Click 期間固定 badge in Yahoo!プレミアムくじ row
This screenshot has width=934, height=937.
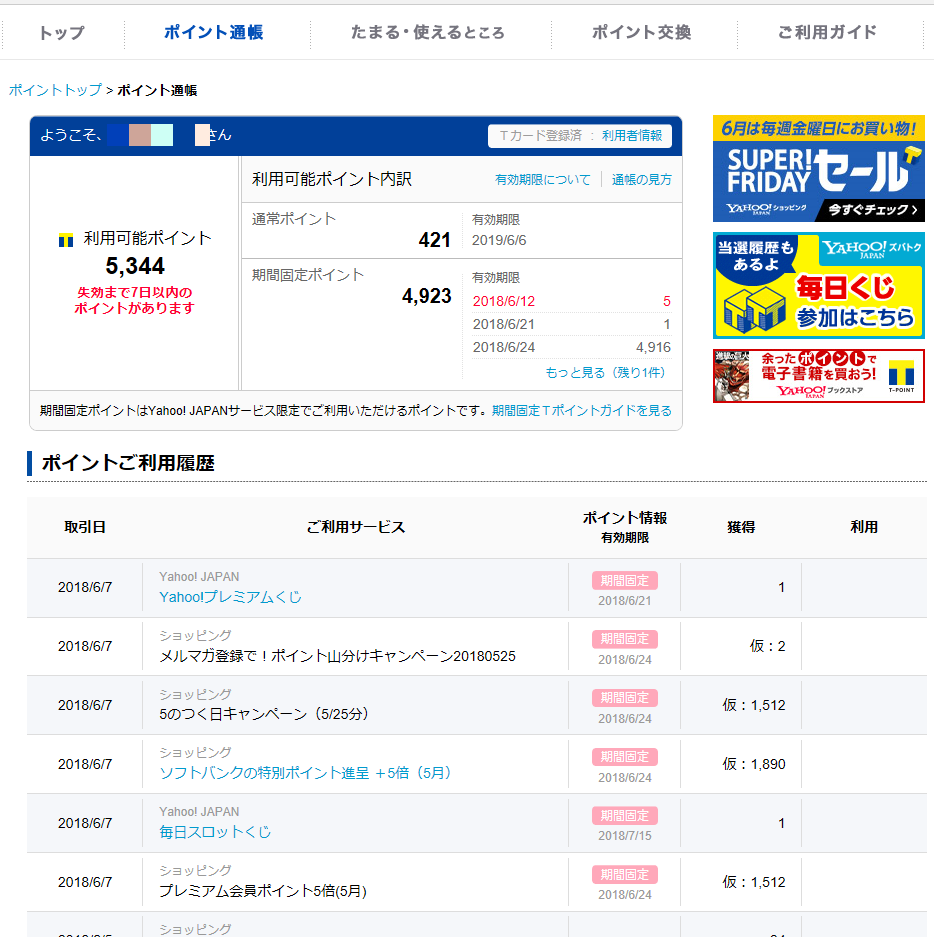[x=624, y=580]
